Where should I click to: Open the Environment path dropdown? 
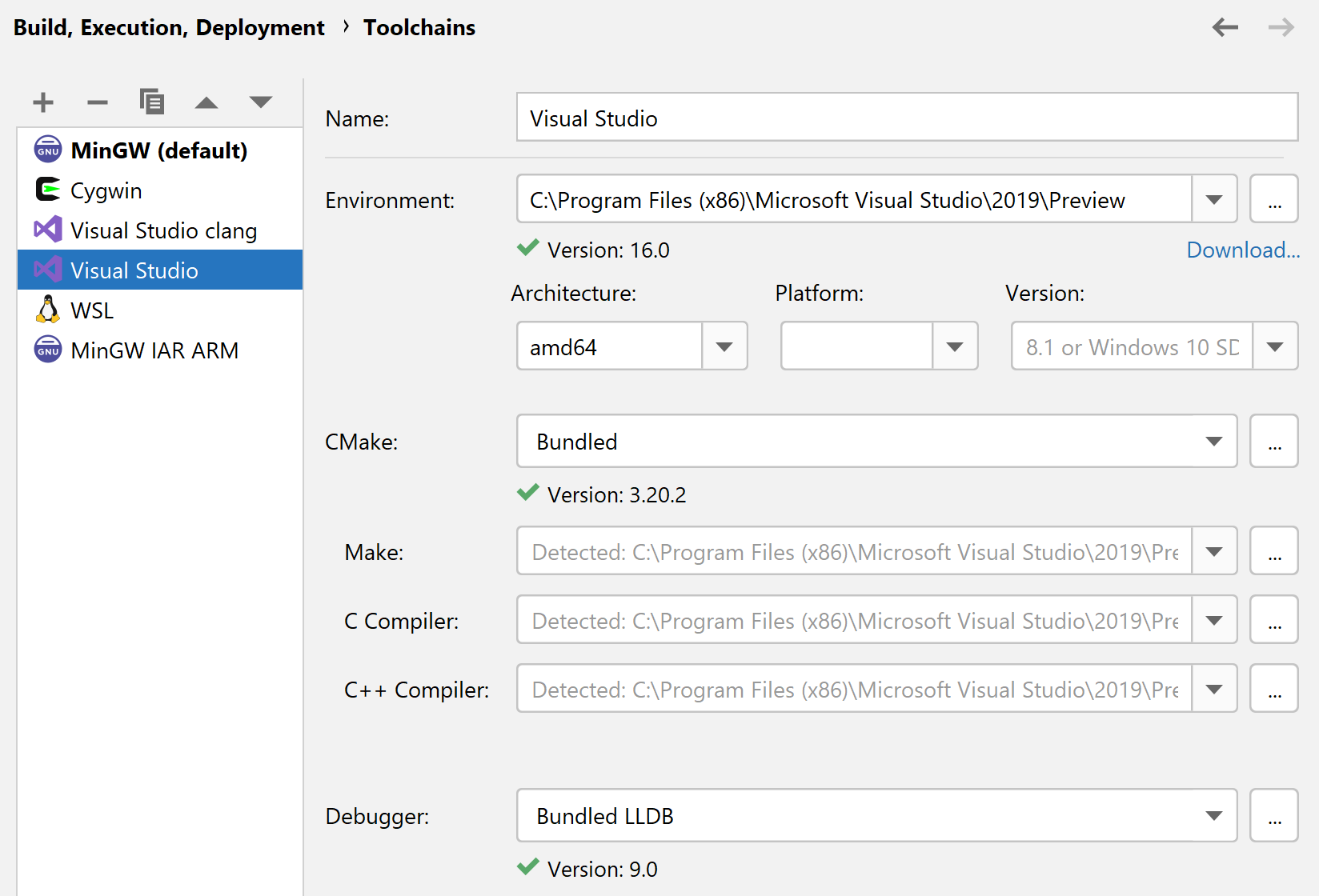pos(1213,199)
